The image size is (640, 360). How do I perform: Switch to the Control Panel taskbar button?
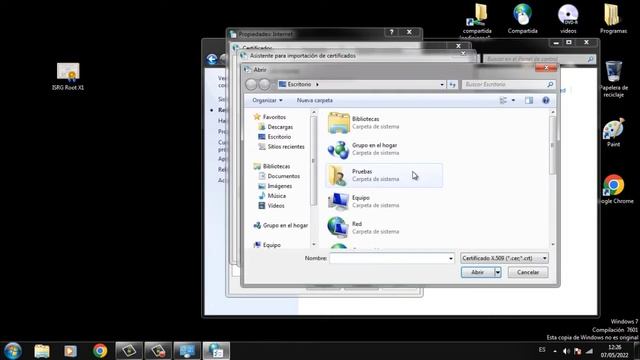(x=187, y=351)
